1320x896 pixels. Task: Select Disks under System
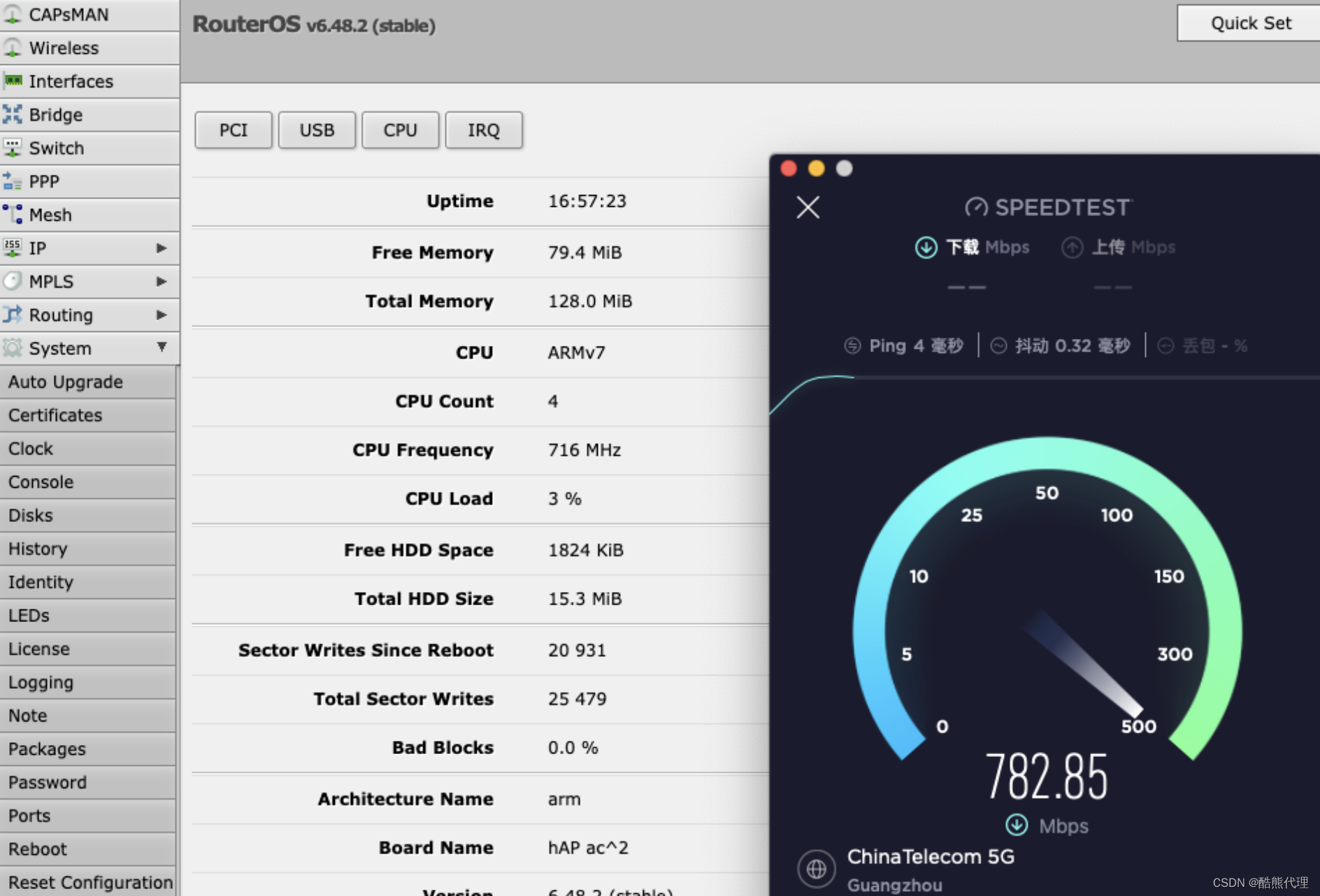[87, 516]
